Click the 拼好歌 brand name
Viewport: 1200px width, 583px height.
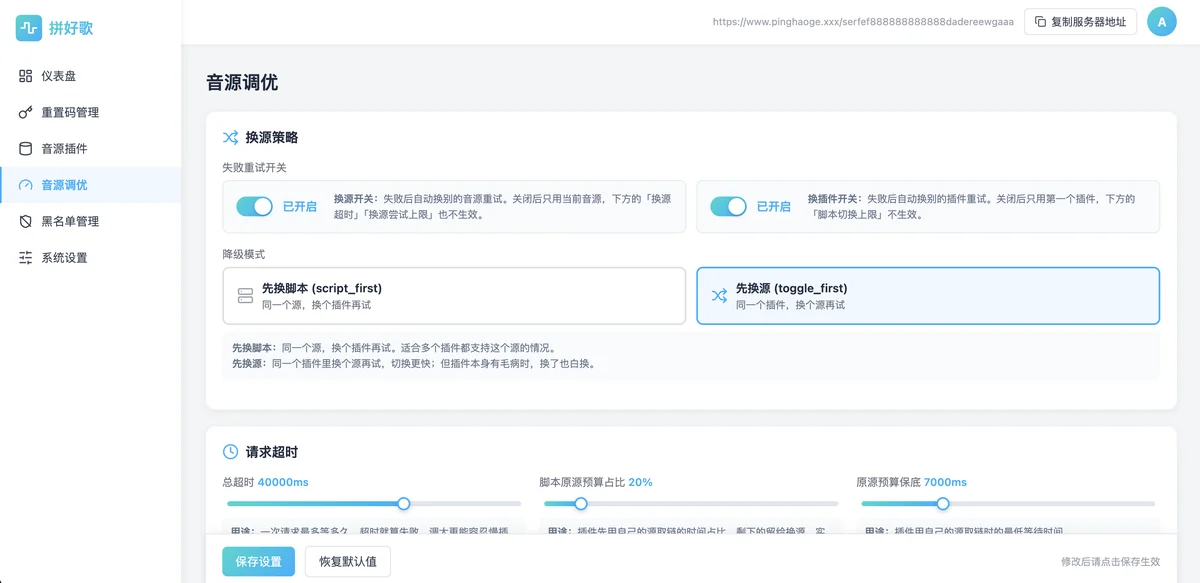point(71,28)
